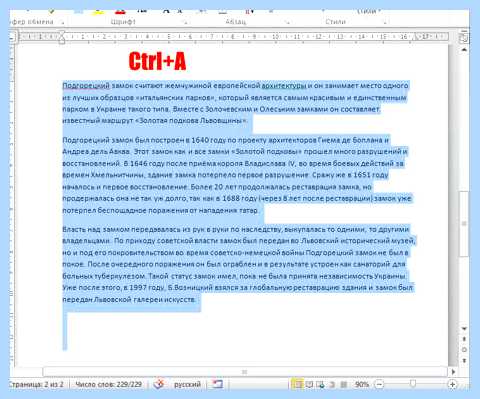The height and width of the screenshot is (399, 480).
Task: Open the spelling check status icon
Action: pyautogui.click(x=159, y=384)
